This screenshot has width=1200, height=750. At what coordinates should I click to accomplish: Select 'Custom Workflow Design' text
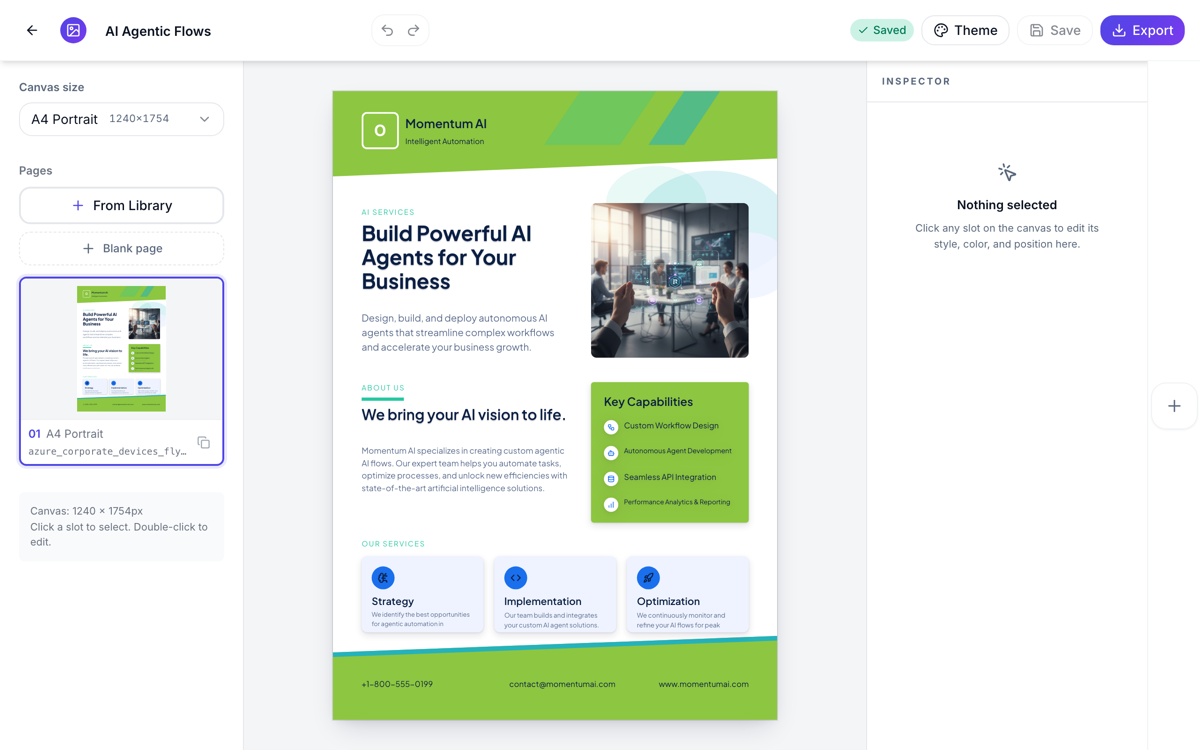point(671,426)
